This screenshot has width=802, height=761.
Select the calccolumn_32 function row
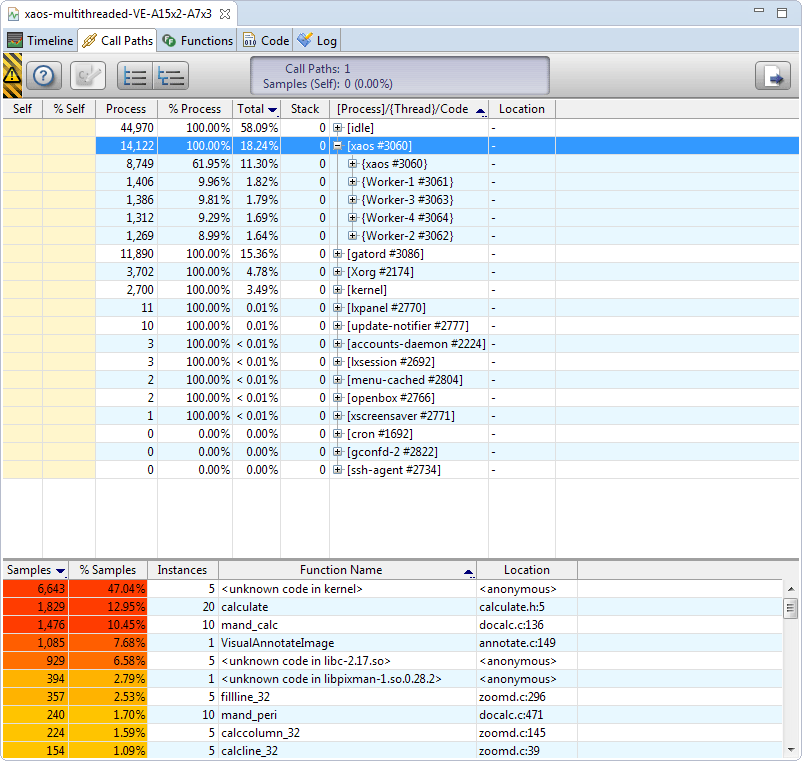(392, 733)
